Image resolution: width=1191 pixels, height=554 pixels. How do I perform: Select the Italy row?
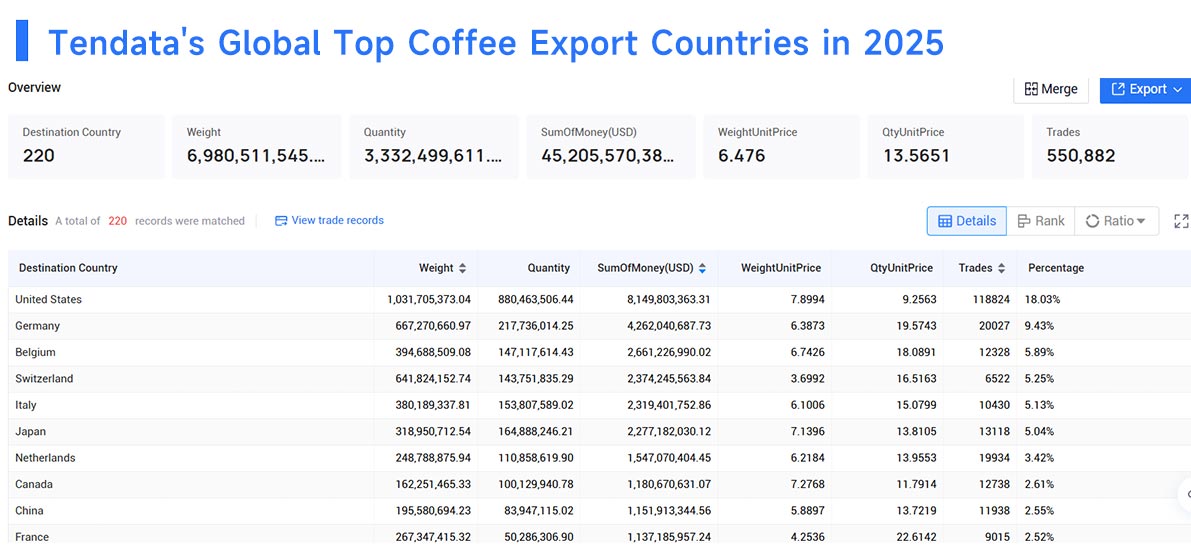pyautogui.click(x=599, y=405)
